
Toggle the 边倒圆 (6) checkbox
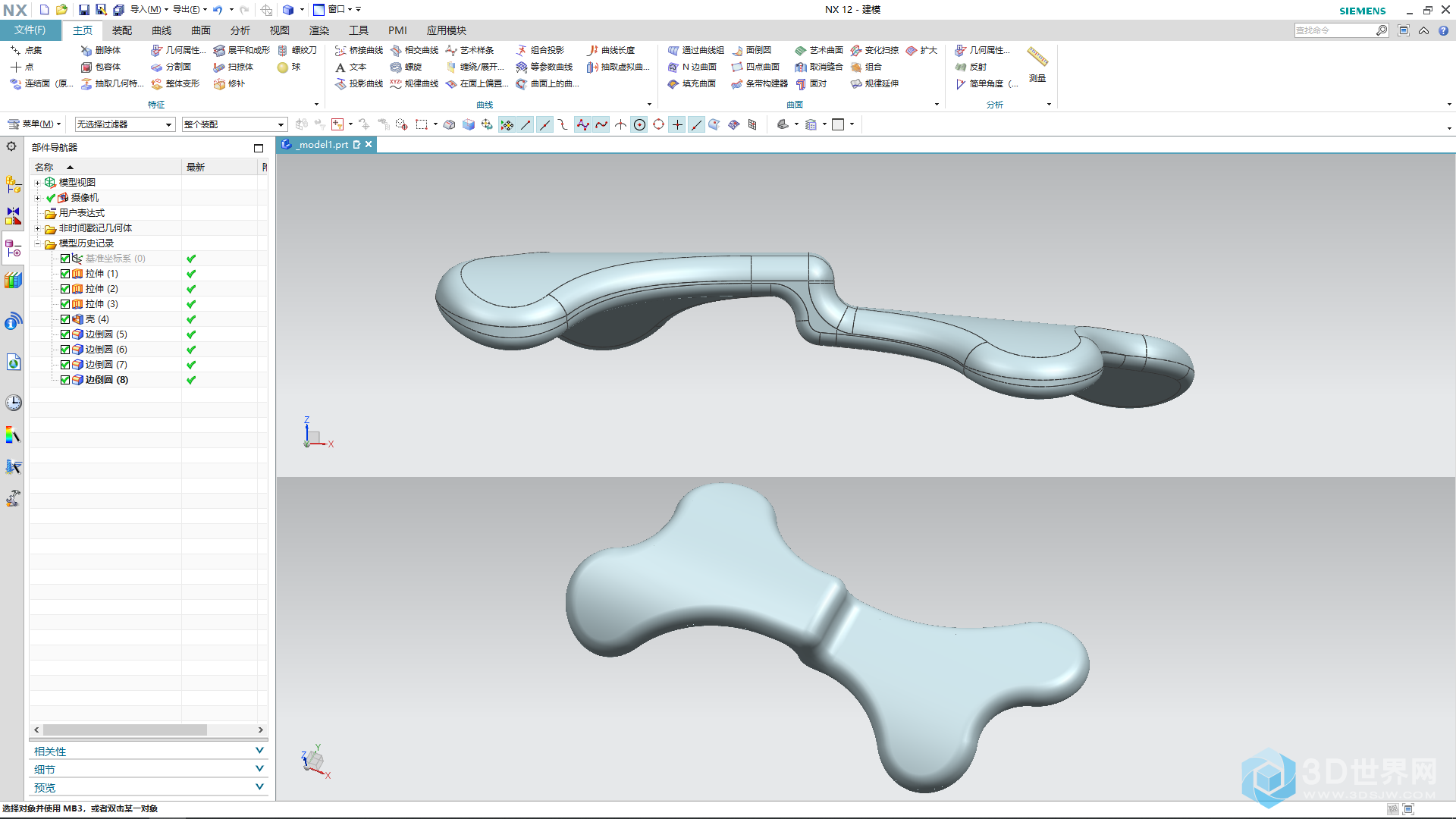tap(65, 350)
